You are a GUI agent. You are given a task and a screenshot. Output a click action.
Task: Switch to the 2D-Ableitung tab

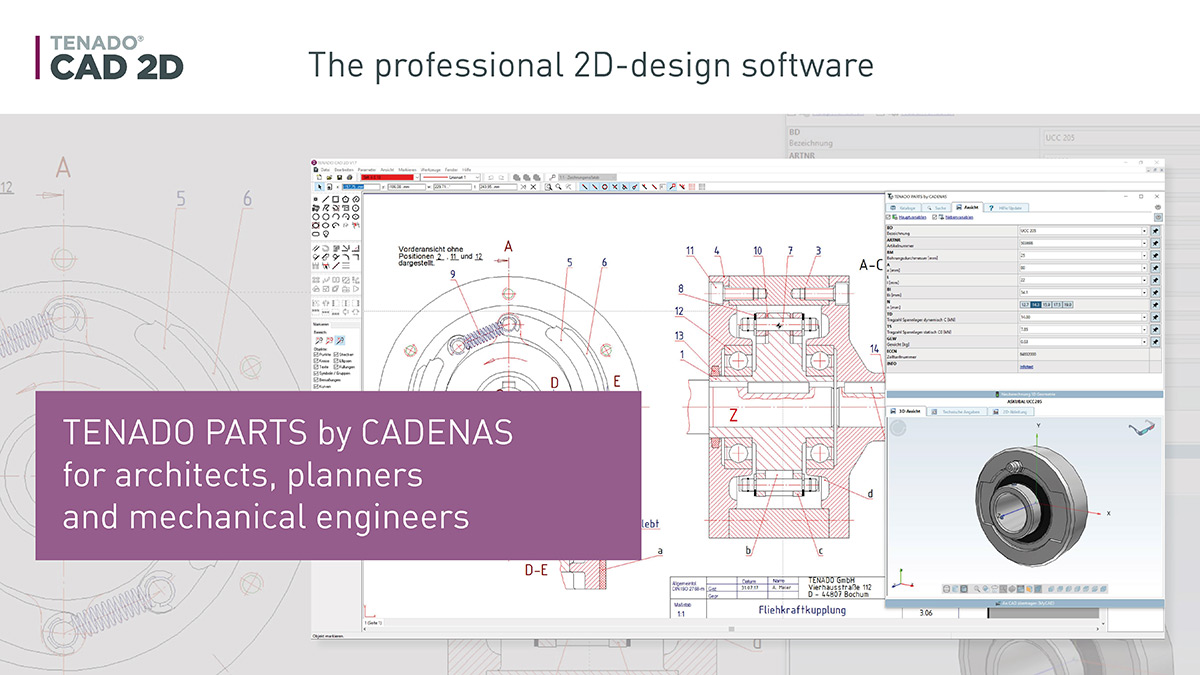[x=1012, y=411]
